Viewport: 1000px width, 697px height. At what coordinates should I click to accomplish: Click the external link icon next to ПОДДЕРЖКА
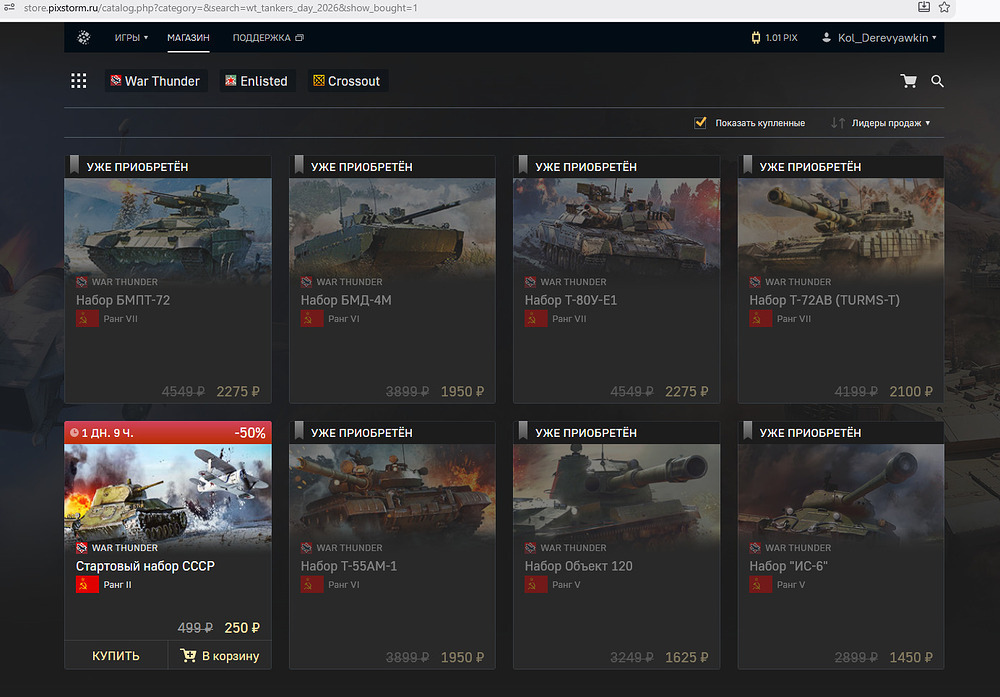point(299,38)
